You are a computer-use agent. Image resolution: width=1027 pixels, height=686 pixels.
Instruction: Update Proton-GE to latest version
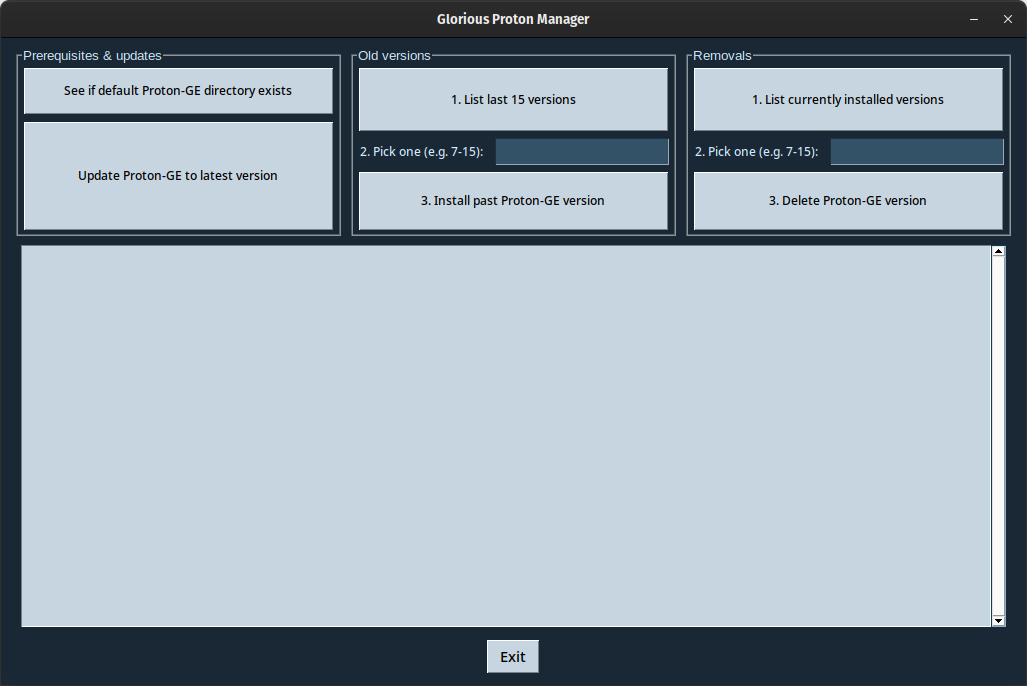click(178, 176)
